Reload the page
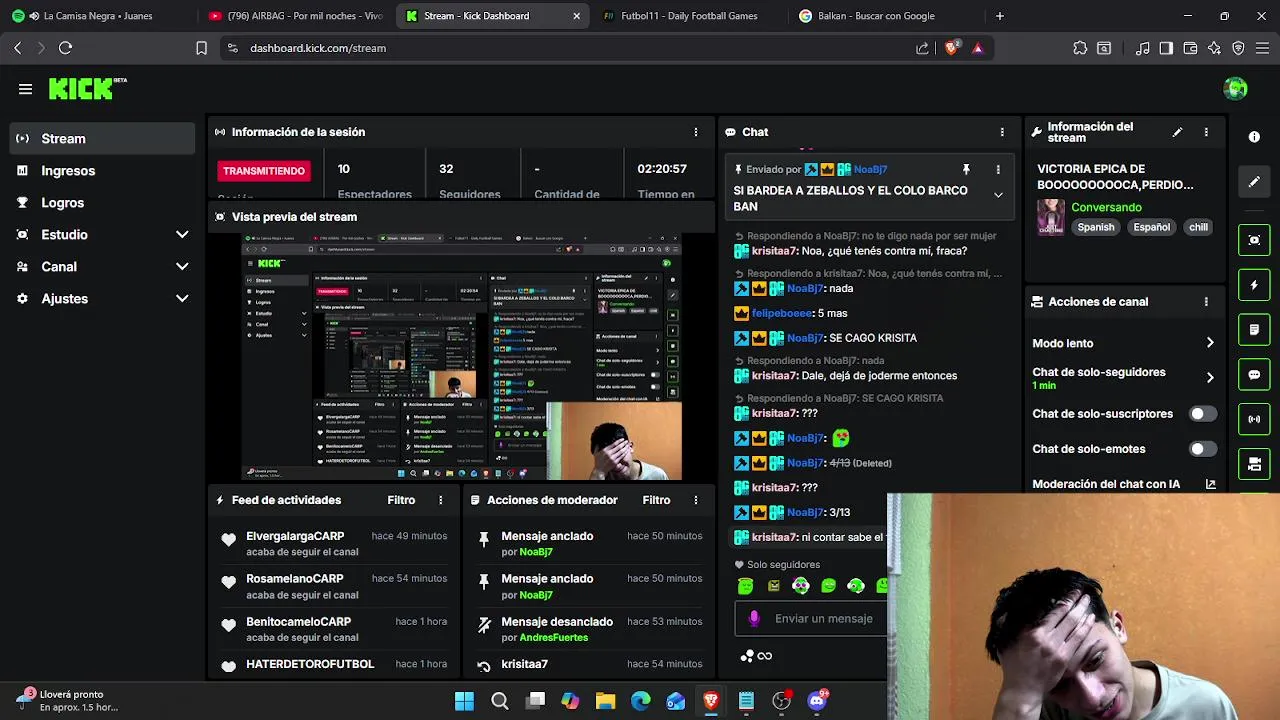Screen dimensions: 1280x720 tap(66, 48)
